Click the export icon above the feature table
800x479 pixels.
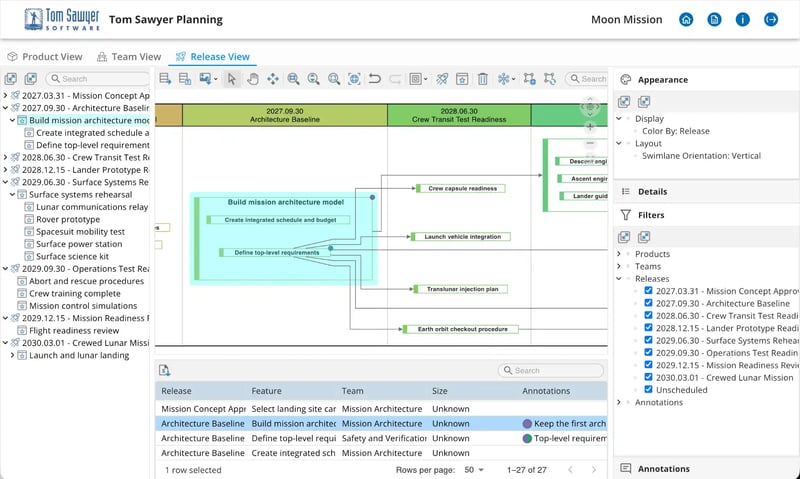tap(164, 370)
